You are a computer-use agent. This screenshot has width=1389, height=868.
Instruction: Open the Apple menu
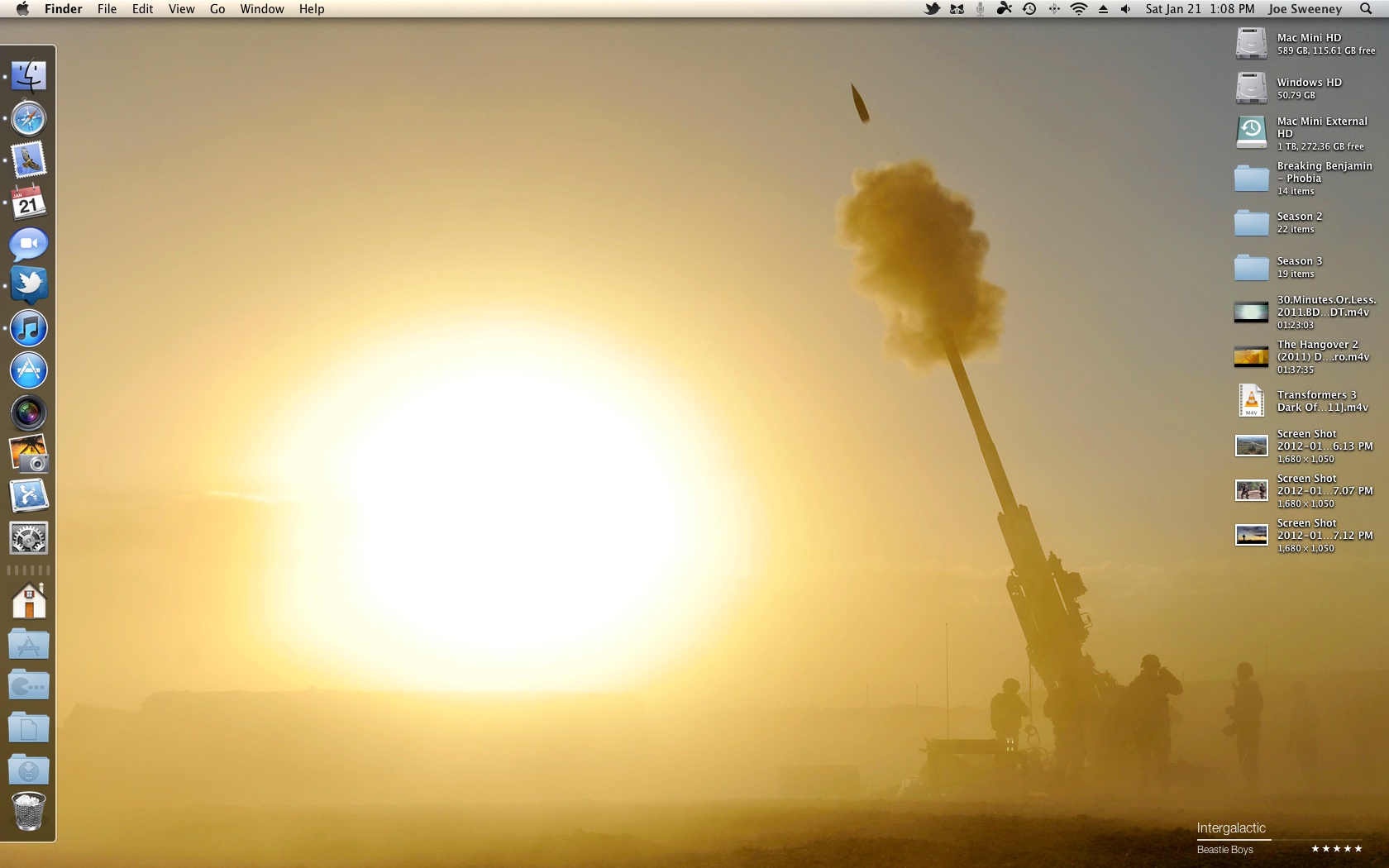[23, 9]
